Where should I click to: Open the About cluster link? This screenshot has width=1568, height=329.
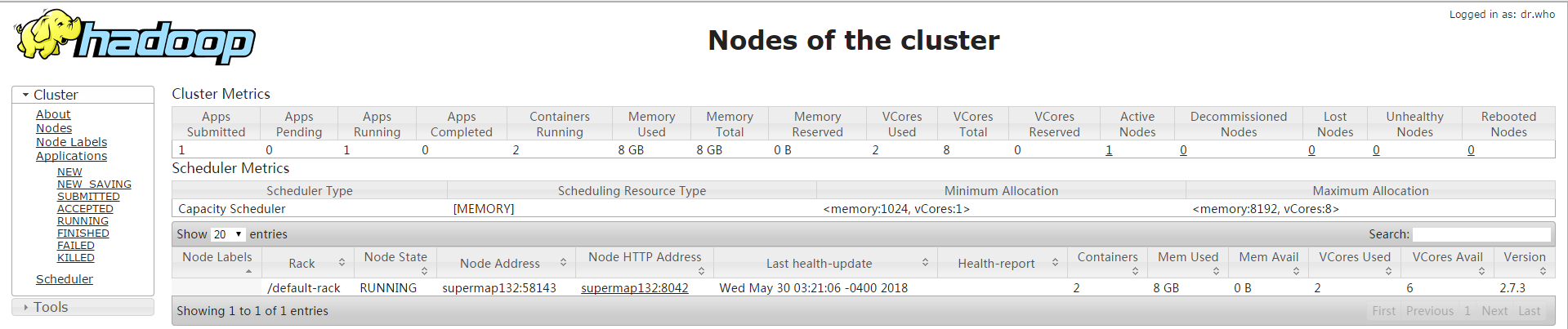pos(53,114)
